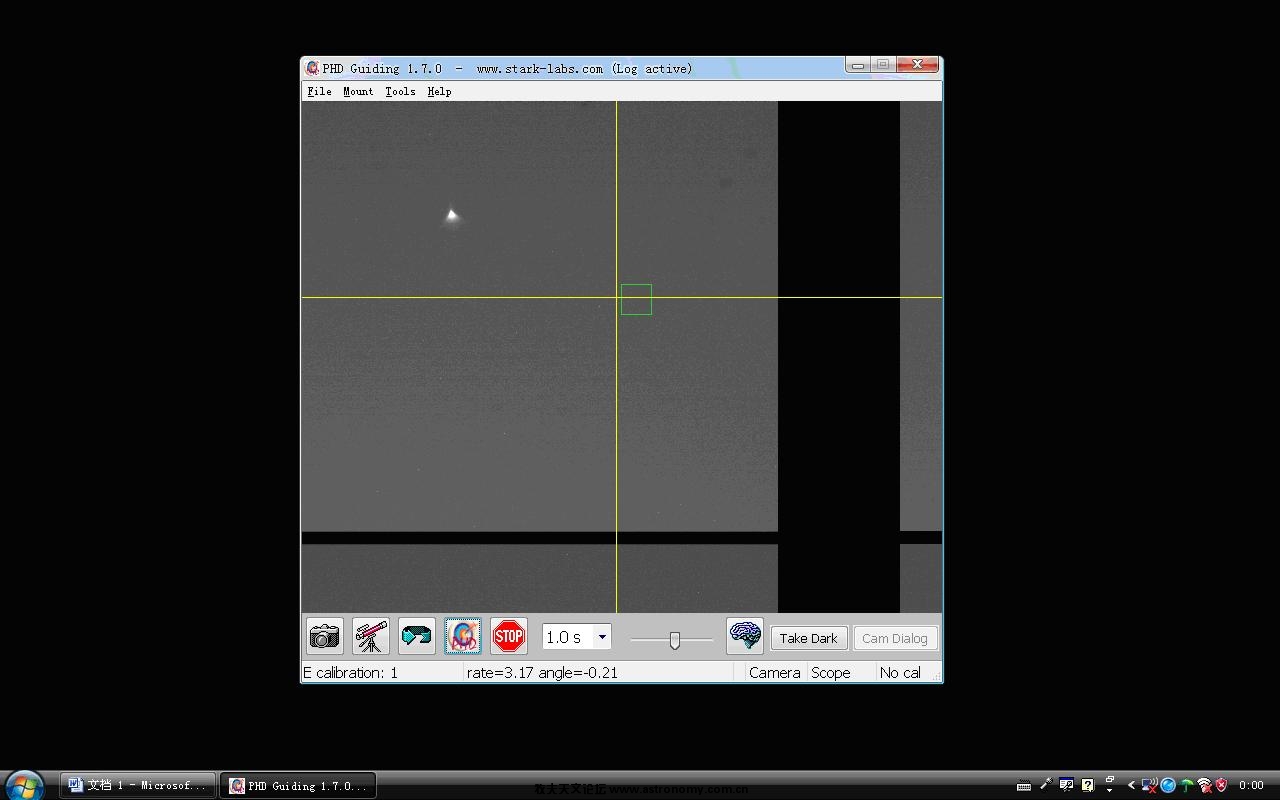Viewport: 1280px width, 800px height.
Task: Click the camera connect icon
Action: [x=325, y=637]
